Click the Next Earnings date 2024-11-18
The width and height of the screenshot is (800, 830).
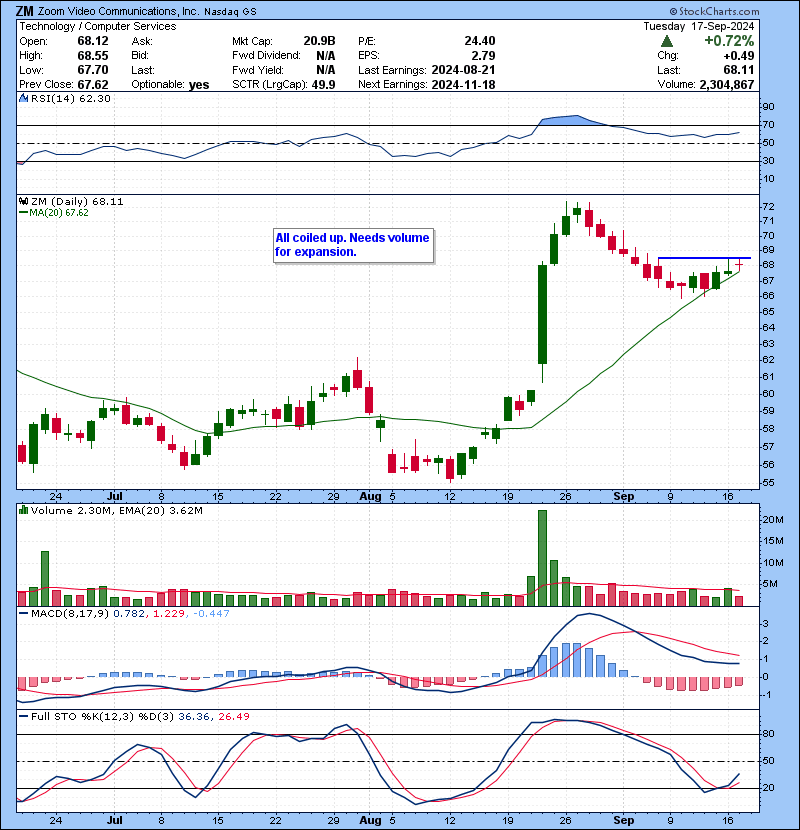click(x=463, y=85)
